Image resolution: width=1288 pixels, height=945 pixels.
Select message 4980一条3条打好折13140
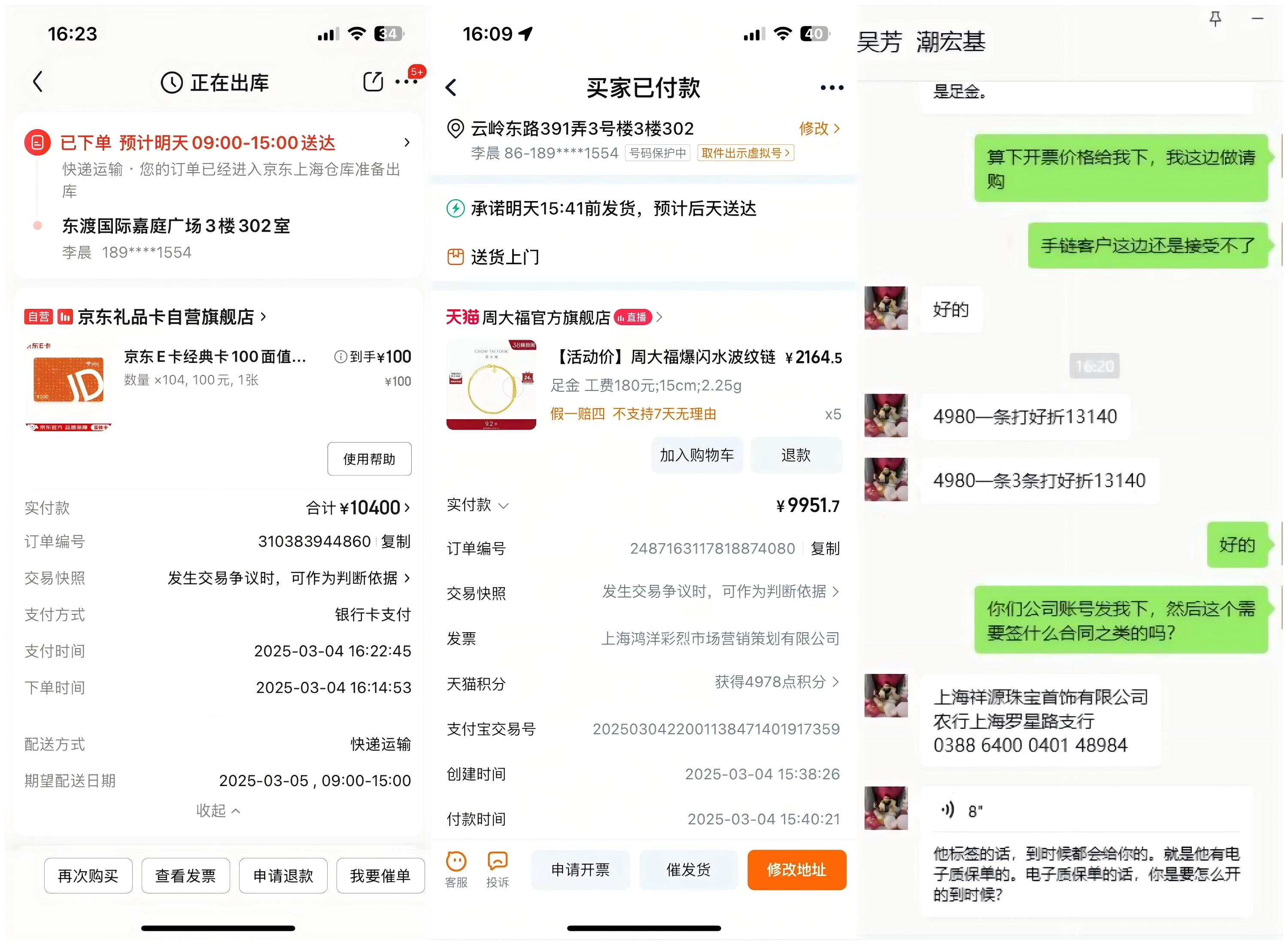coord(1039,481)
